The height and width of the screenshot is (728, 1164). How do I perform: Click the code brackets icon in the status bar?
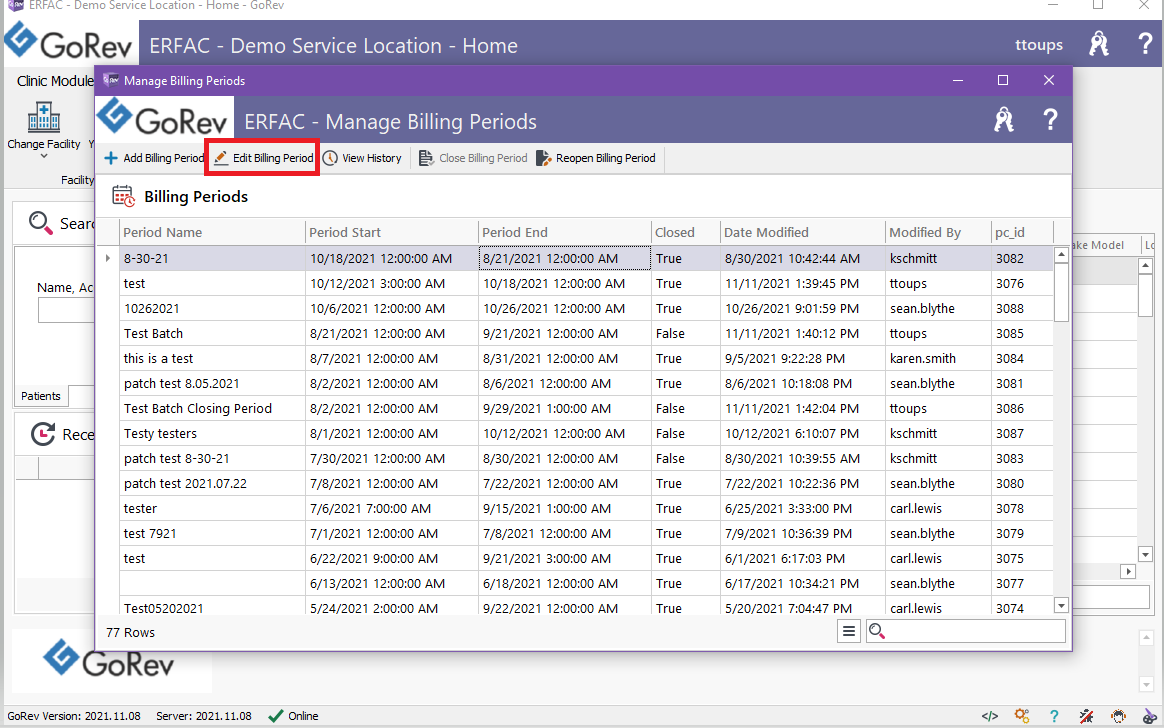point(990,716)
